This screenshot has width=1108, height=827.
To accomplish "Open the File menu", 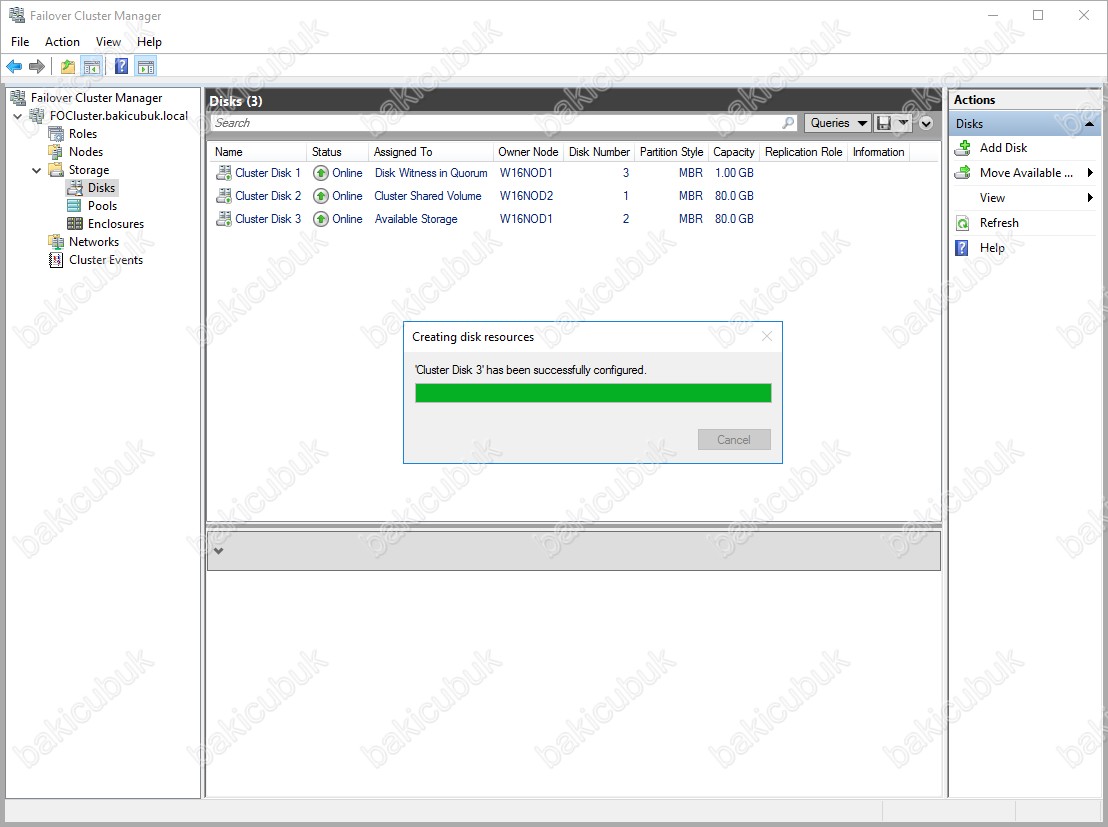I will click(20, 42).
